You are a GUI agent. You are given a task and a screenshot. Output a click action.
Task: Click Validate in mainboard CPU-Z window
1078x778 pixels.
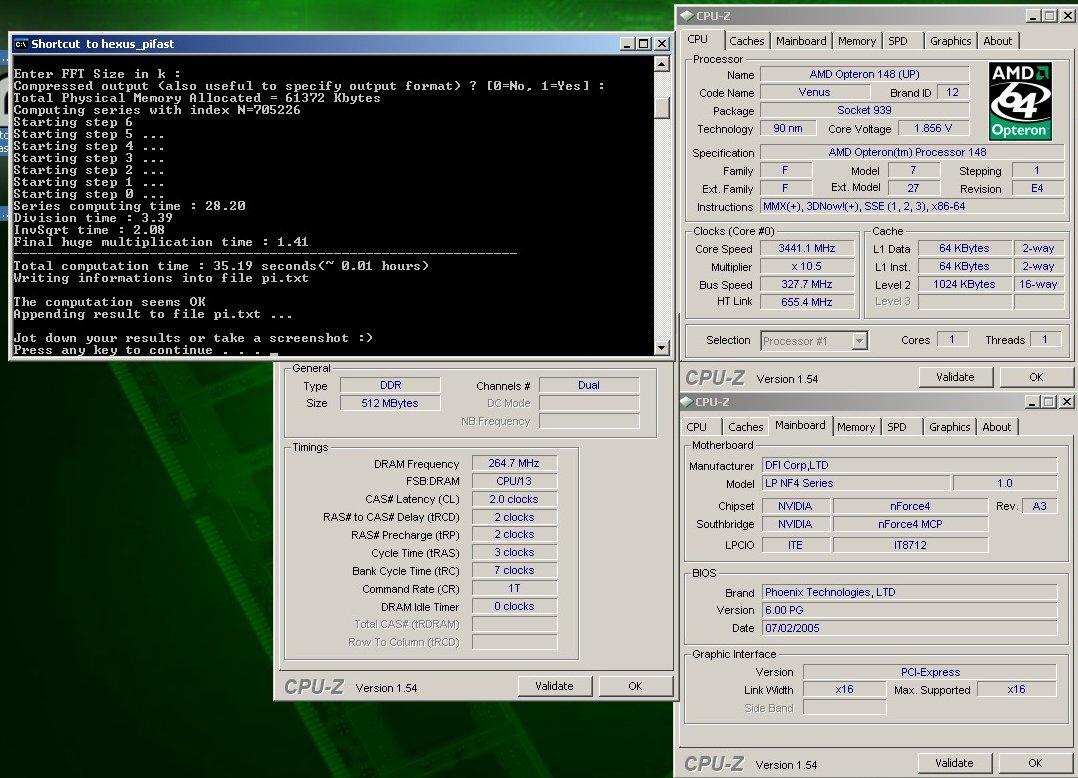(954, 763)
